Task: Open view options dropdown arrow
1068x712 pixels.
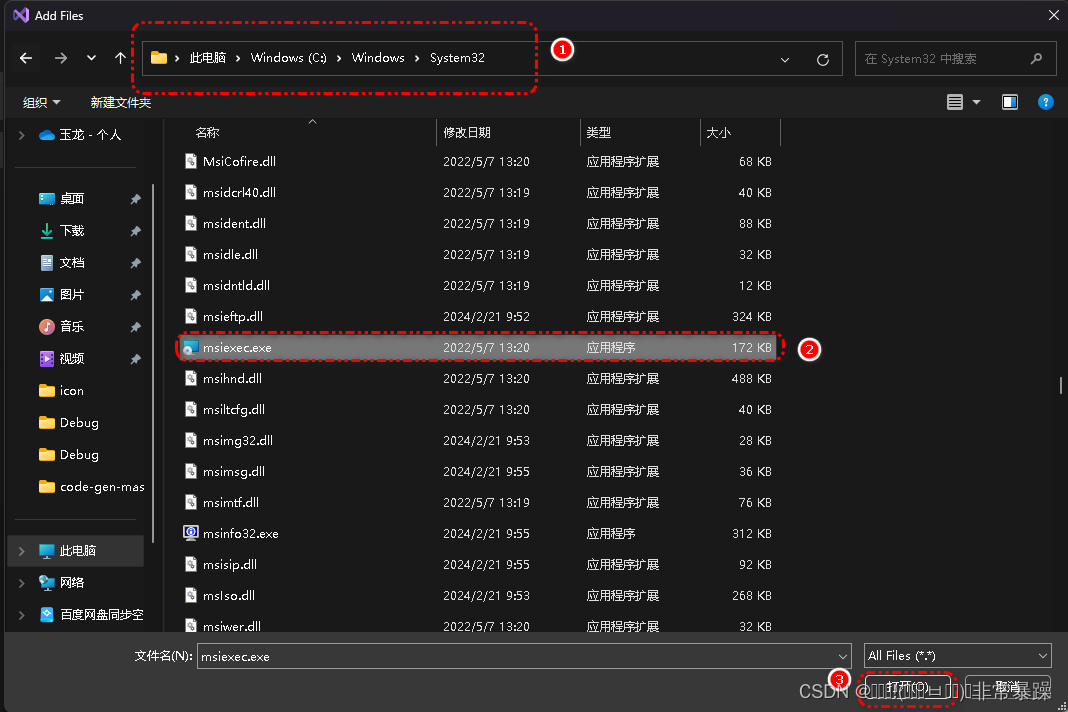Action: pos(976,102)
